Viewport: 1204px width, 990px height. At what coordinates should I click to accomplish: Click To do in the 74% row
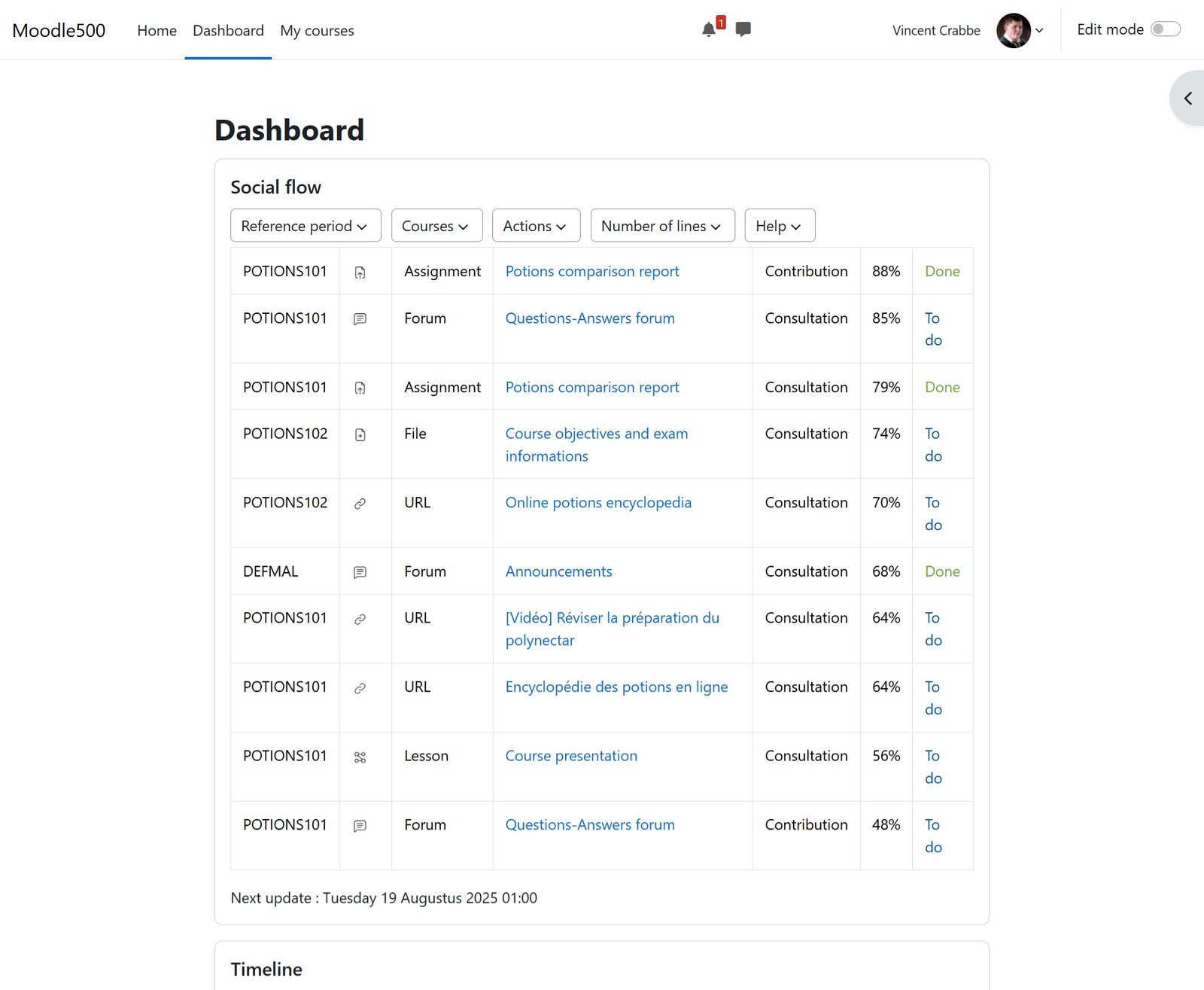(x=933, y=444)
